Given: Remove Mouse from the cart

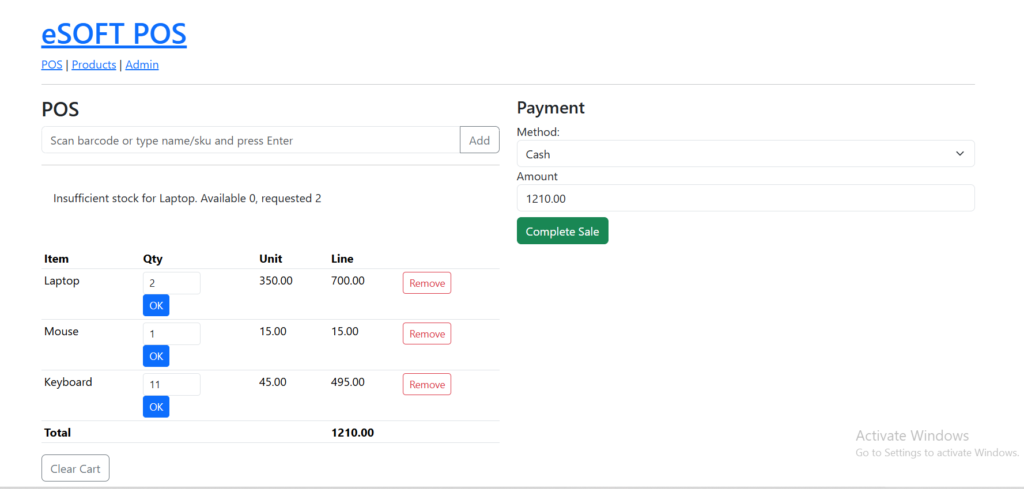Looking at the screenshot, I should tap(426, 334).
